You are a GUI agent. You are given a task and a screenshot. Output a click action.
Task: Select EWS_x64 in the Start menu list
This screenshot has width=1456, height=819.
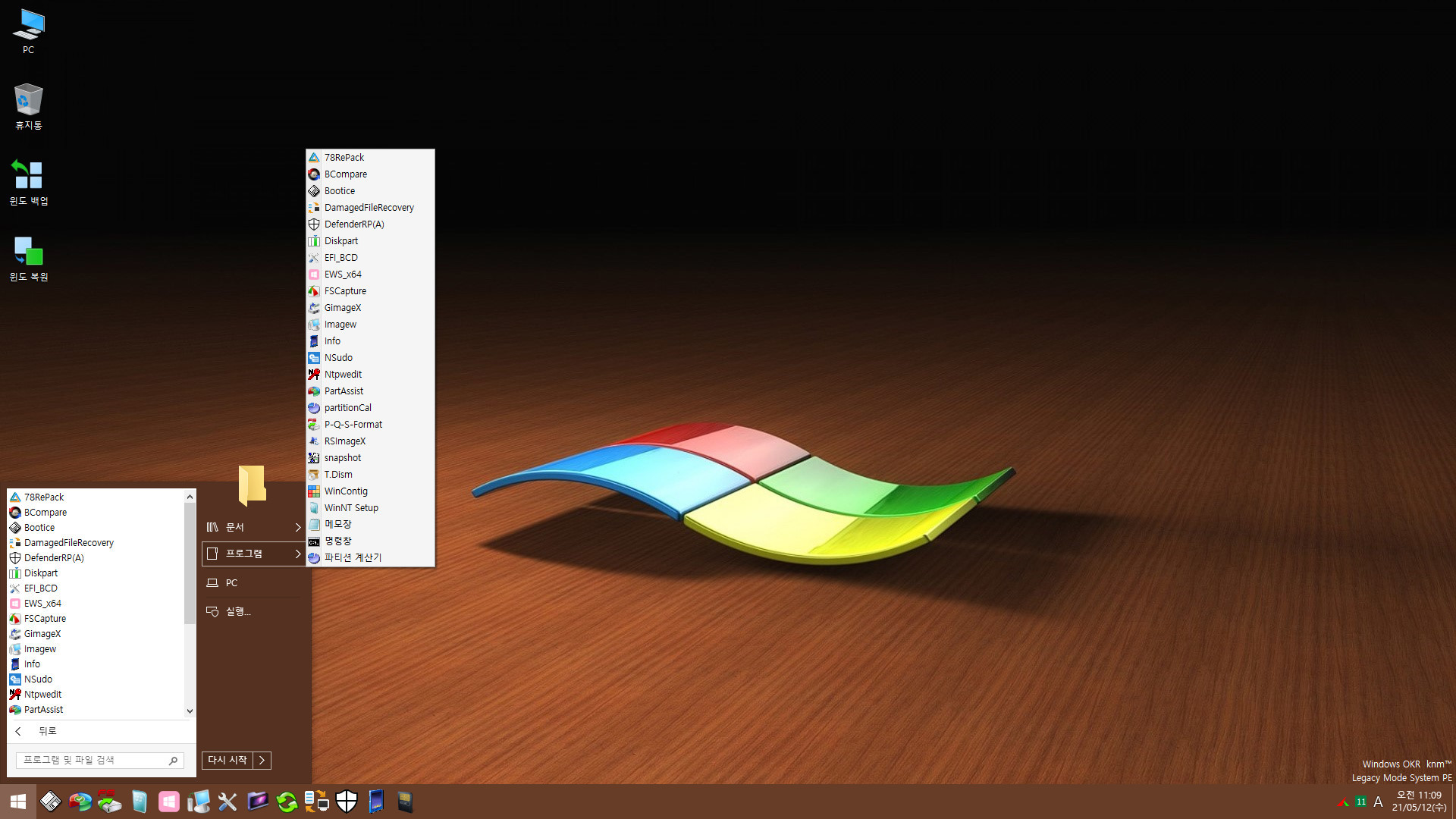coord(96,604)
